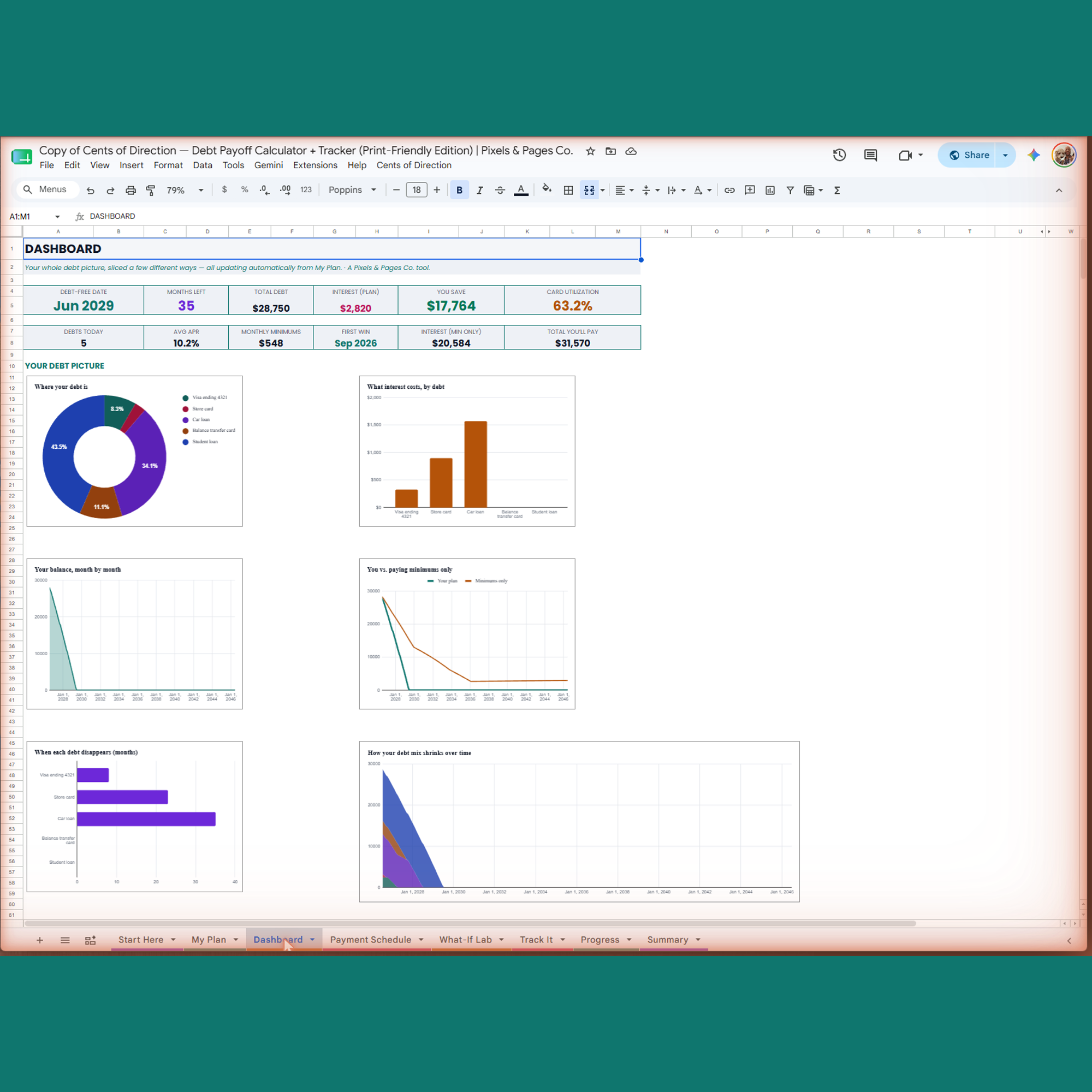Image resolution: width=1092 pixels, height=1092 pixels.
Task: Open the comments panel icon
Action: 870,155
